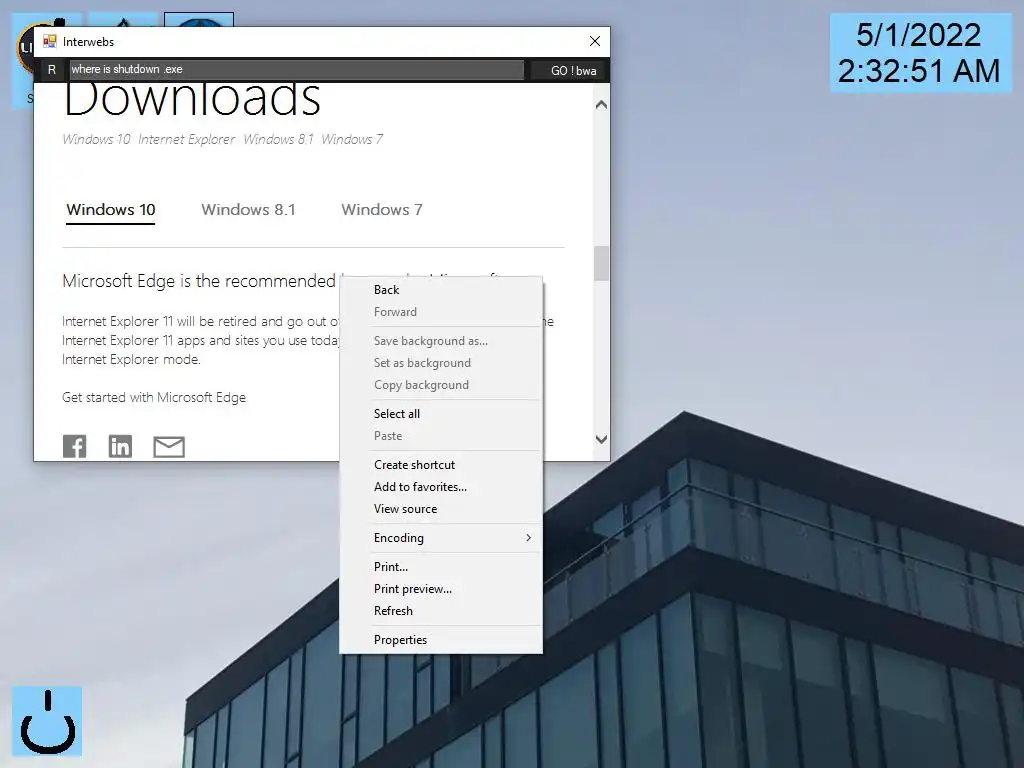Click the Interwebs window title icon
Viewport: 1024px width, 768px height.
(50, 42)
